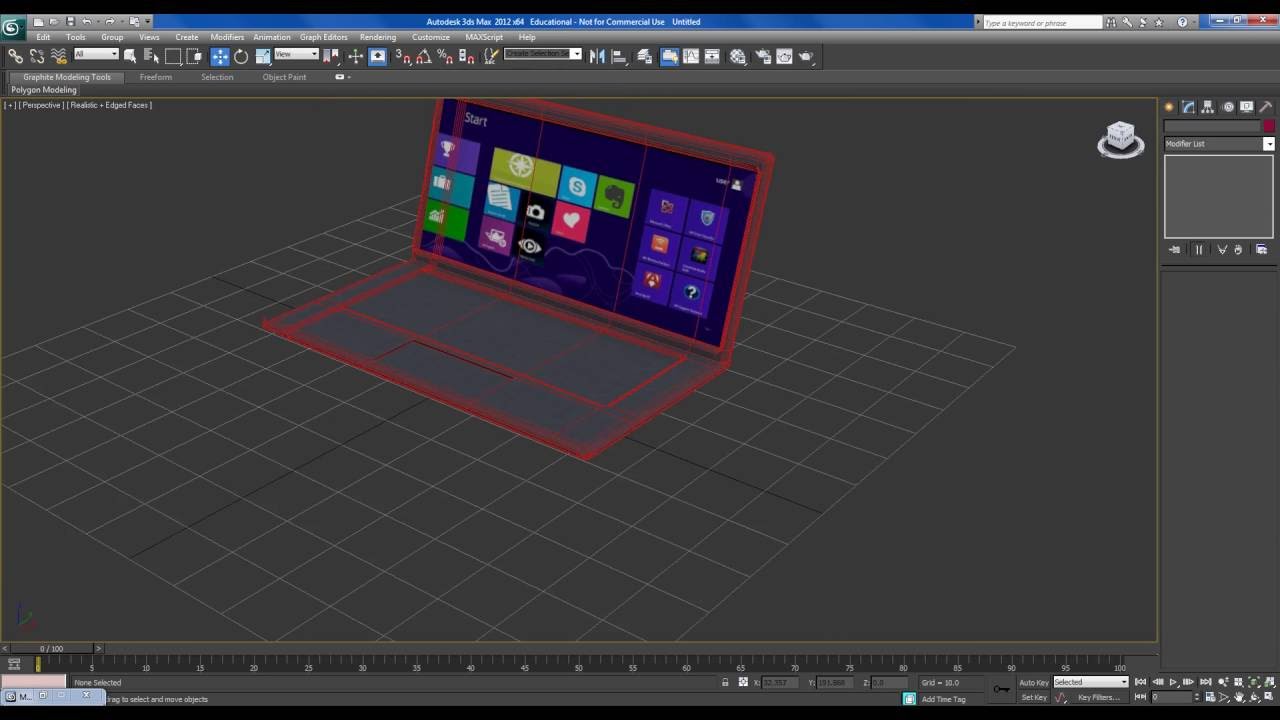Image resolution: width=1280 pixels, height=720 pixels.
Task: Toggle Spinner Snap
Action: (466, 57)
